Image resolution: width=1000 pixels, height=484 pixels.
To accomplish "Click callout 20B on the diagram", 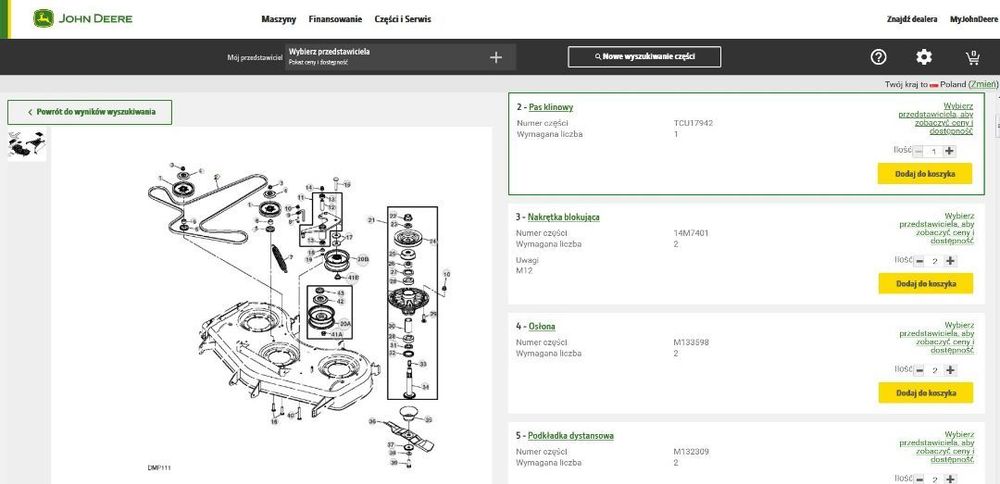I will 363,260.
